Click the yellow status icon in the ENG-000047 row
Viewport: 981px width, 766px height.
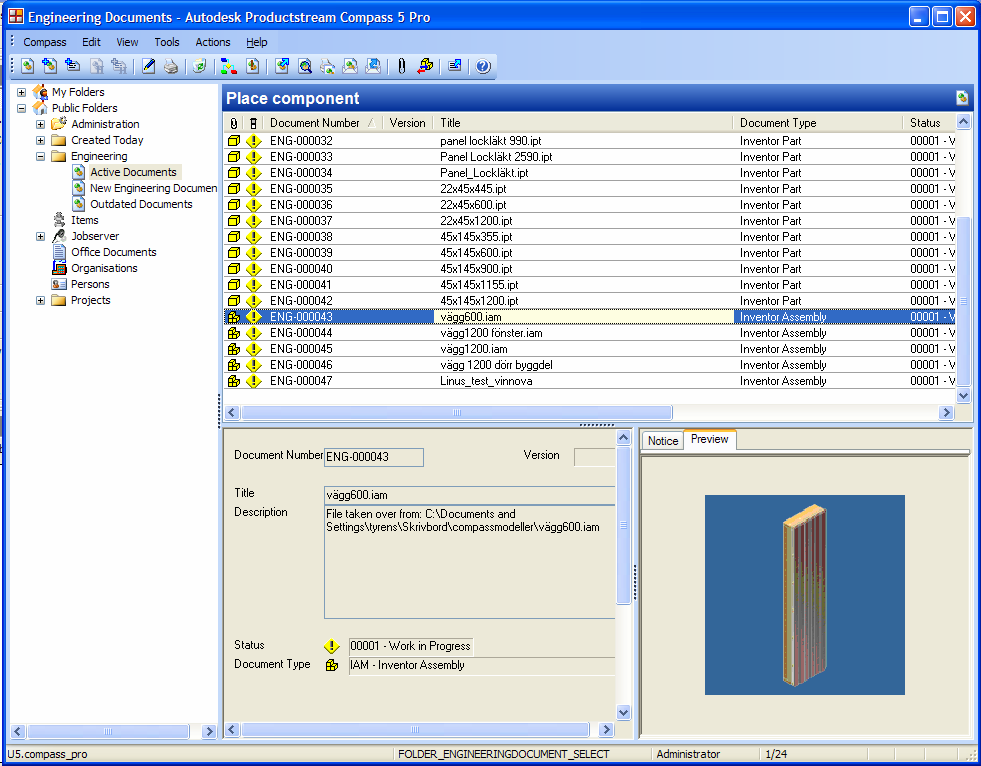pos(253,381)
